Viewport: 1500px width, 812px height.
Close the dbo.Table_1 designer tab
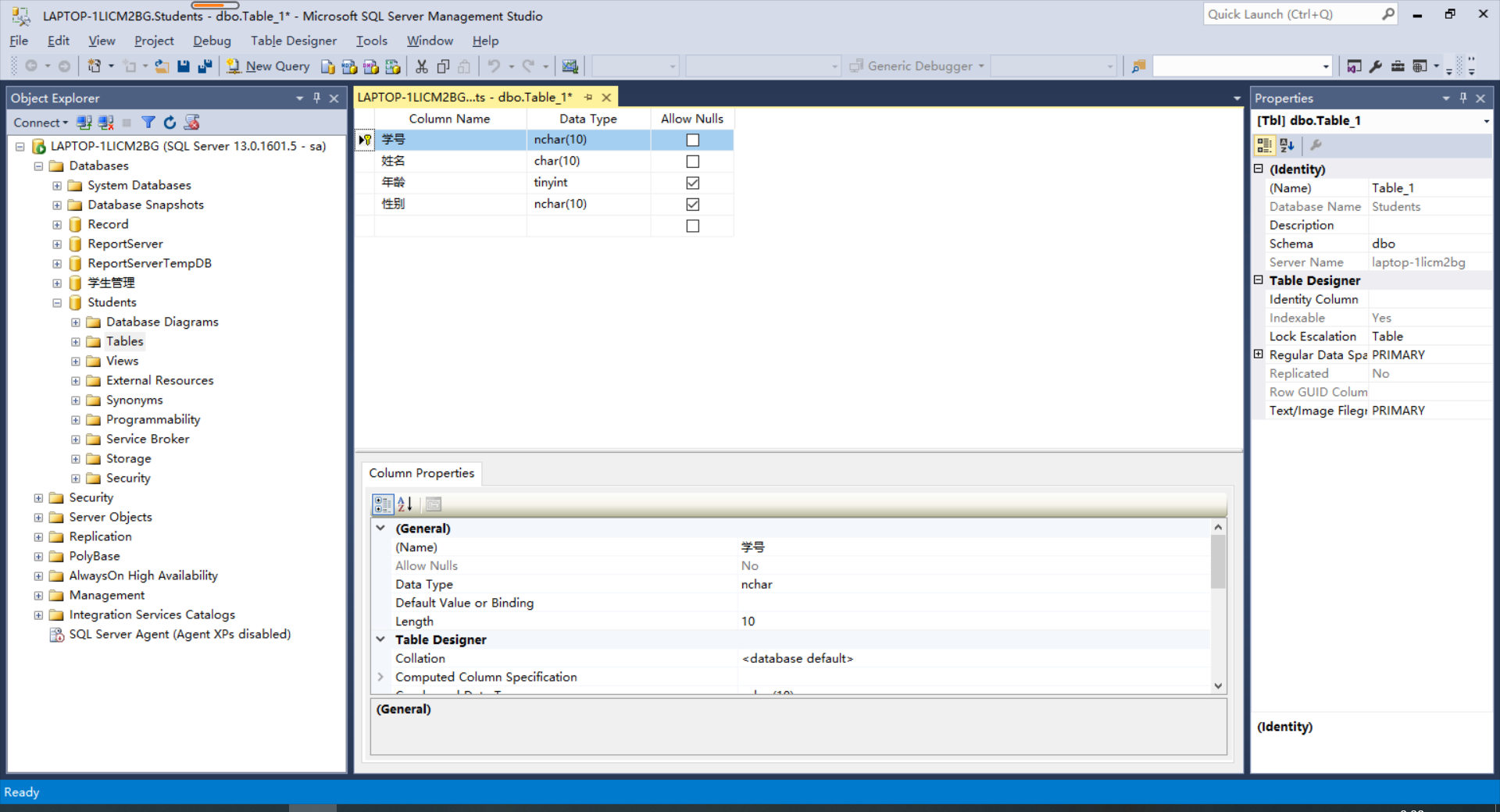coord(606,98)
